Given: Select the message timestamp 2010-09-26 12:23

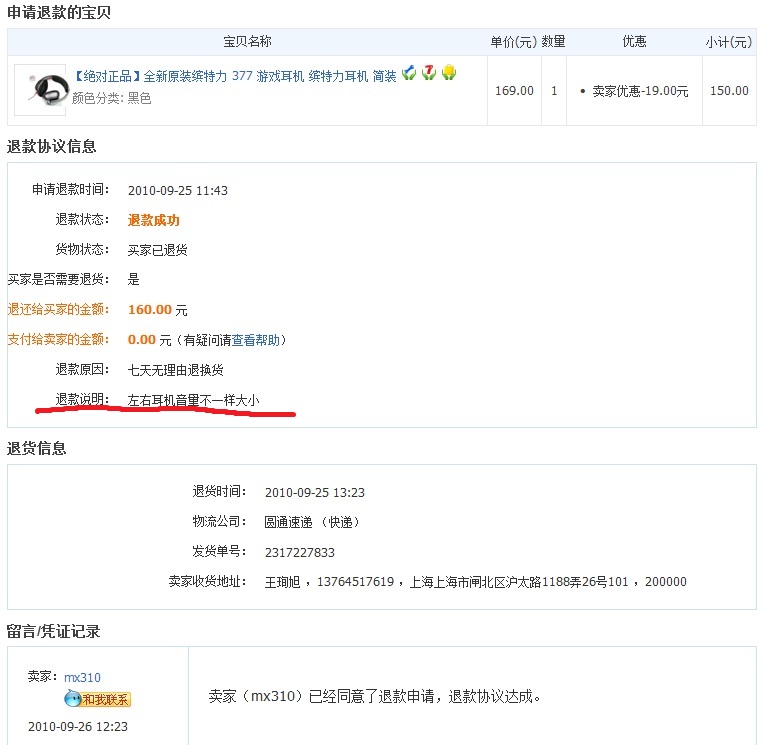Looking at the screenshot, I should [x=78, y=726].
